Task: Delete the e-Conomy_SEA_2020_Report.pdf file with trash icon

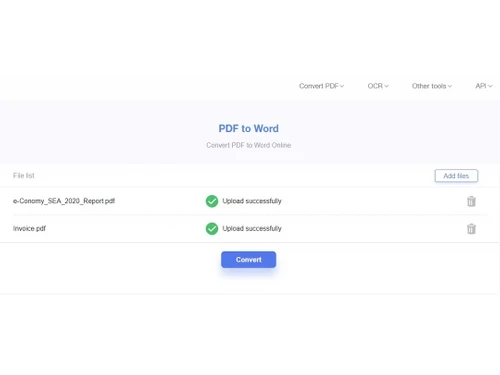Action: (471, 201)
